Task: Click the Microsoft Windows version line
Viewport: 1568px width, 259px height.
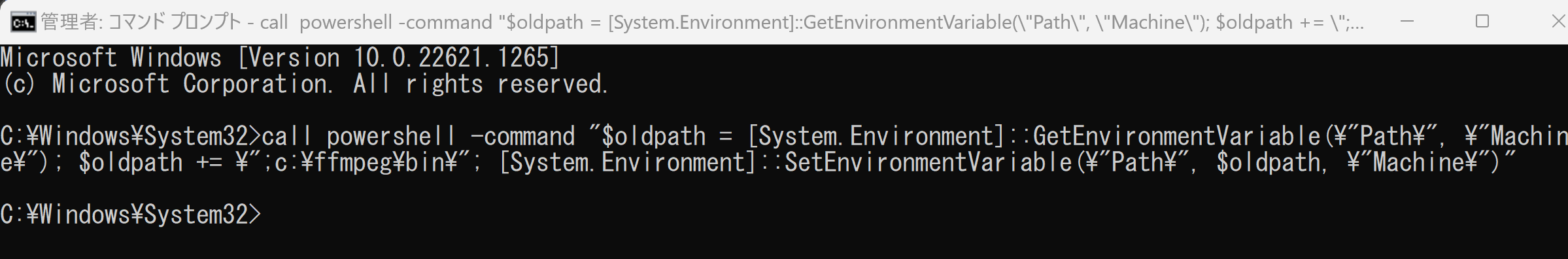Action: pyautogui.click(x=281, y=58)
